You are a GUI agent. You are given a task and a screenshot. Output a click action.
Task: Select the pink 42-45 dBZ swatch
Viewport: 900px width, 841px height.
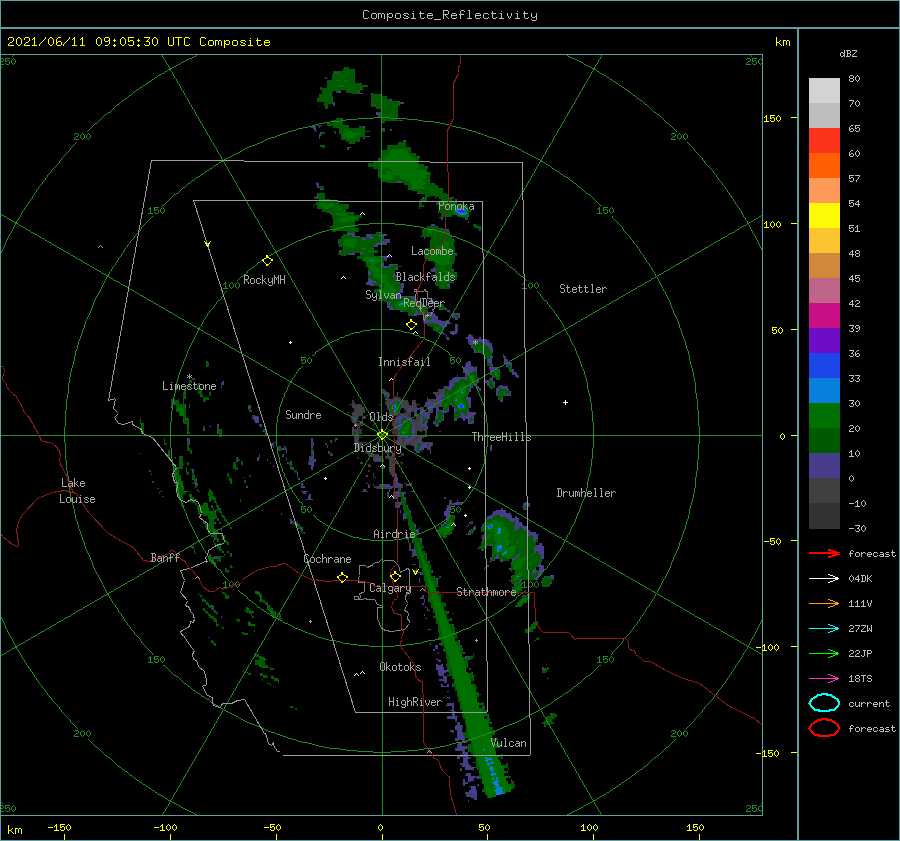pyautogui.click(x=824, y=290)
